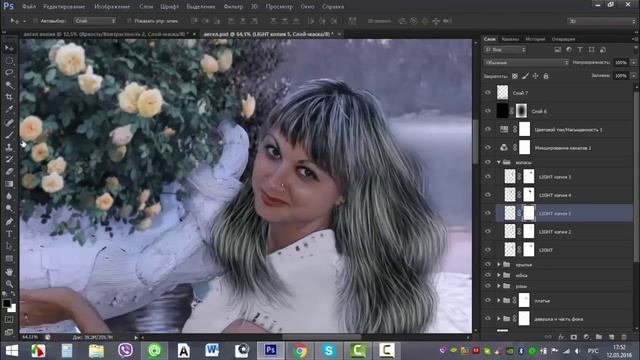Open blend mode dropdown in Layers
Viewport: 640px width, 360px height.
526,62
